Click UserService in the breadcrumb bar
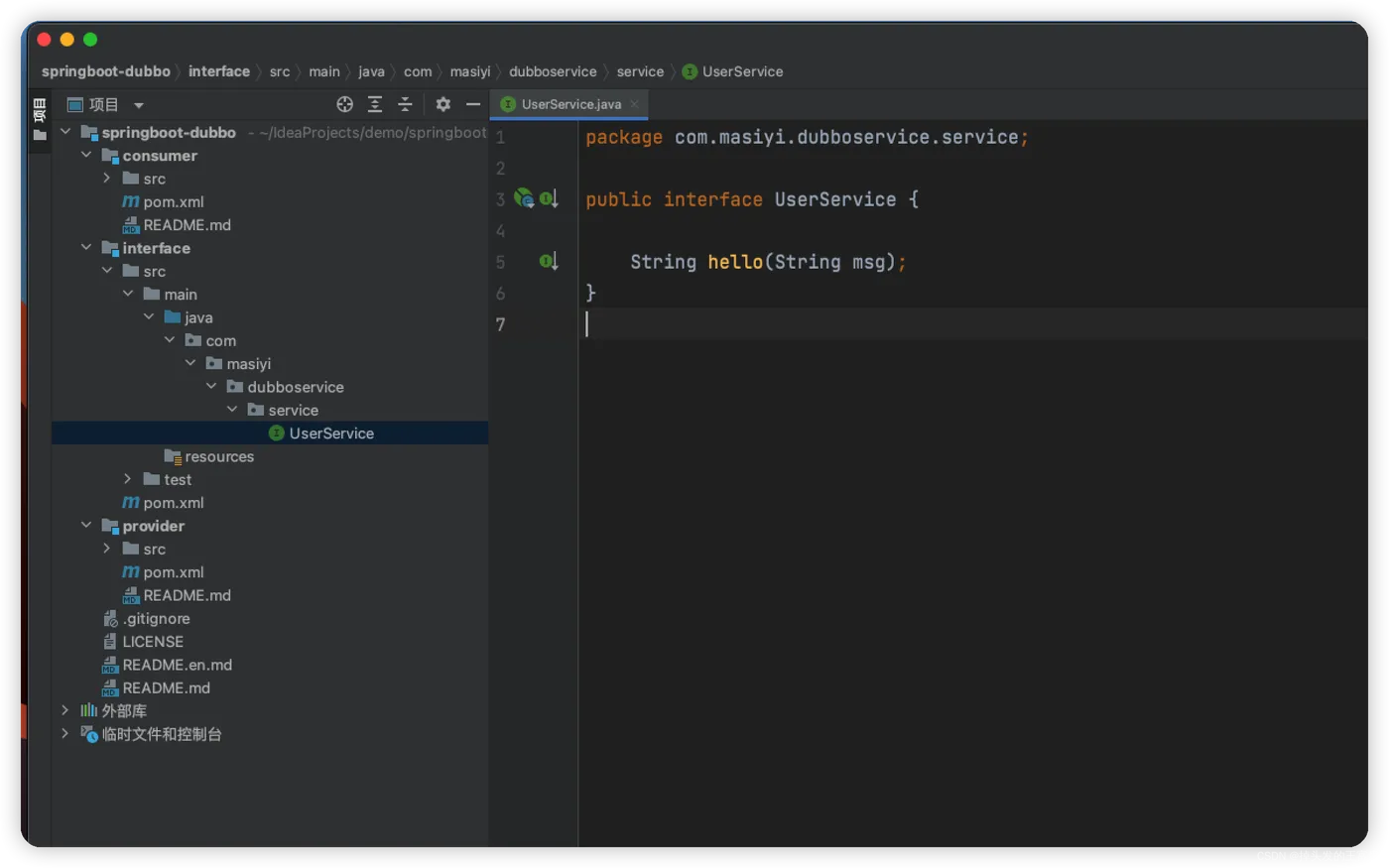This screenshot has height=868, width=1389. pyautogui.click(x=733, y=71)
